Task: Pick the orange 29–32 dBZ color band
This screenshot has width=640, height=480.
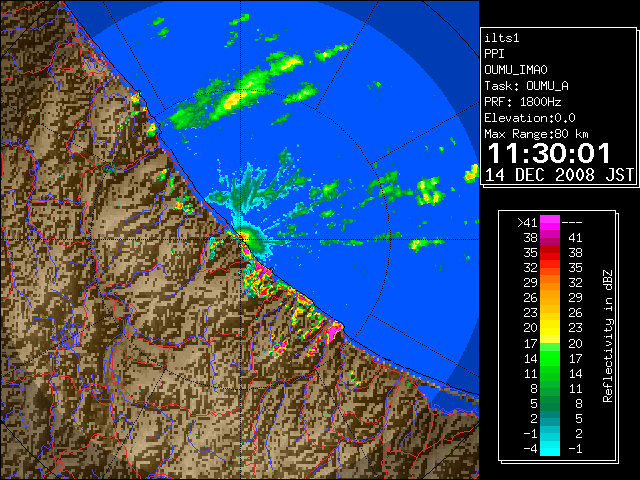Action: point(550,283)
